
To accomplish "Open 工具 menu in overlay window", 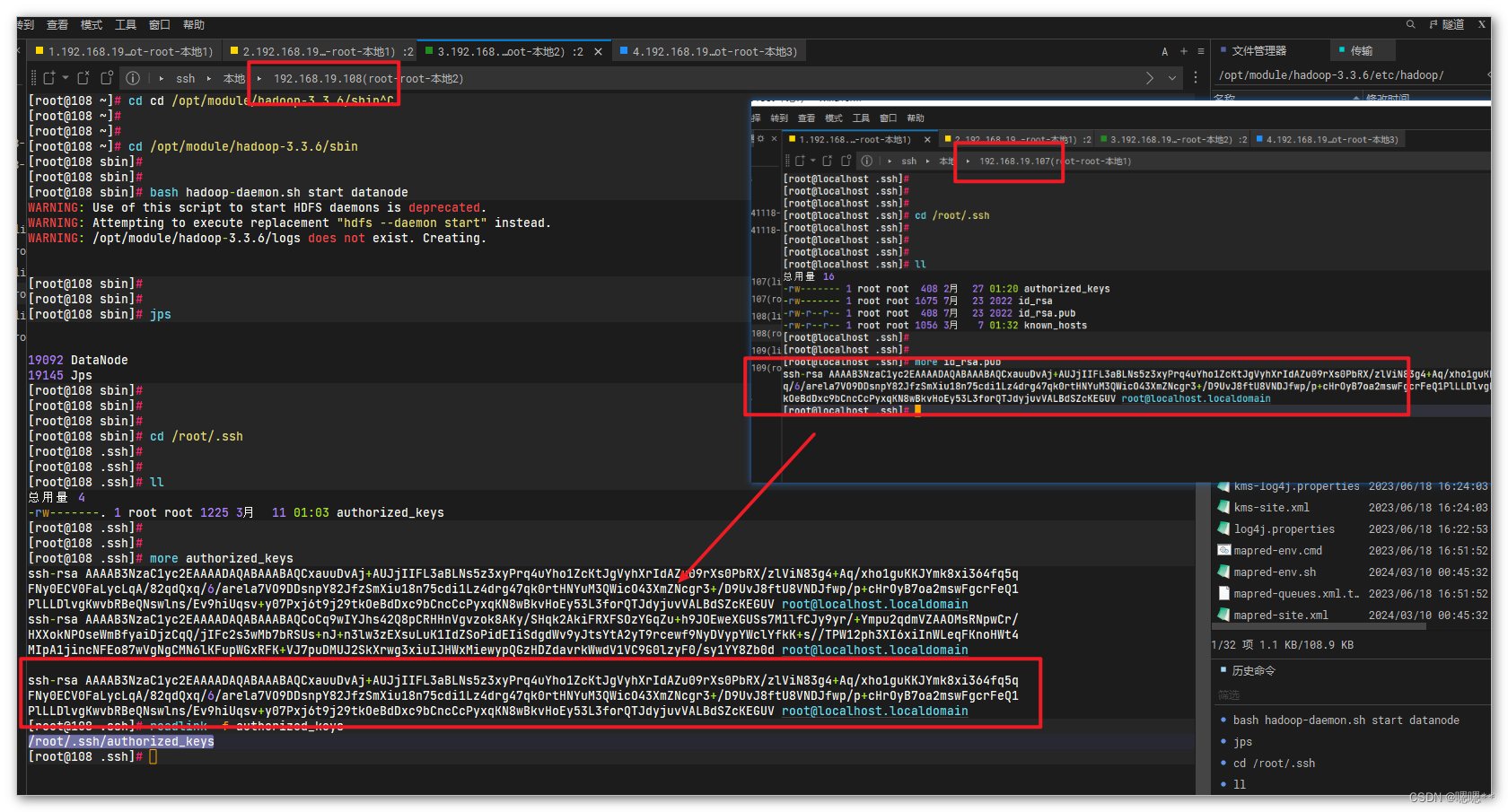I will 861,118.
